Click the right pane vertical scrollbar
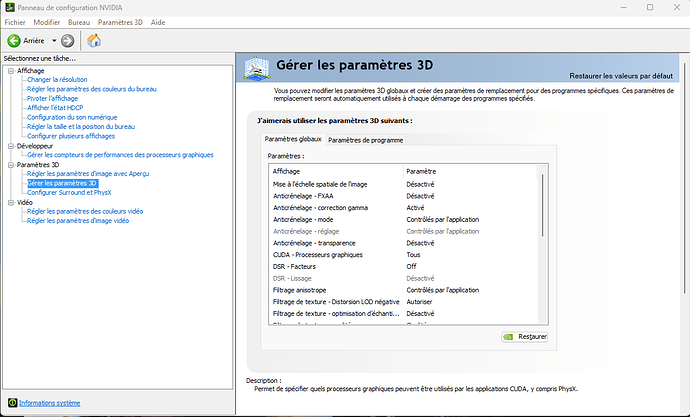Viewport: 690px width, 417px height. click(685, 179)
